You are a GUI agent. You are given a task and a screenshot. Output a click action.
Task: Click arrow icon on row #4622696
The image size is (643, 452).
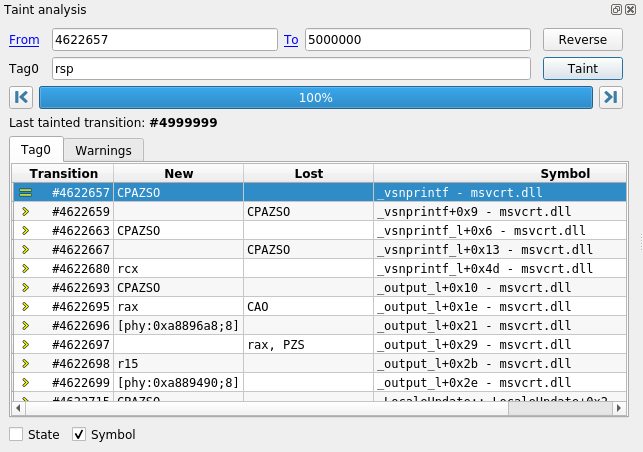pos(26,326)
